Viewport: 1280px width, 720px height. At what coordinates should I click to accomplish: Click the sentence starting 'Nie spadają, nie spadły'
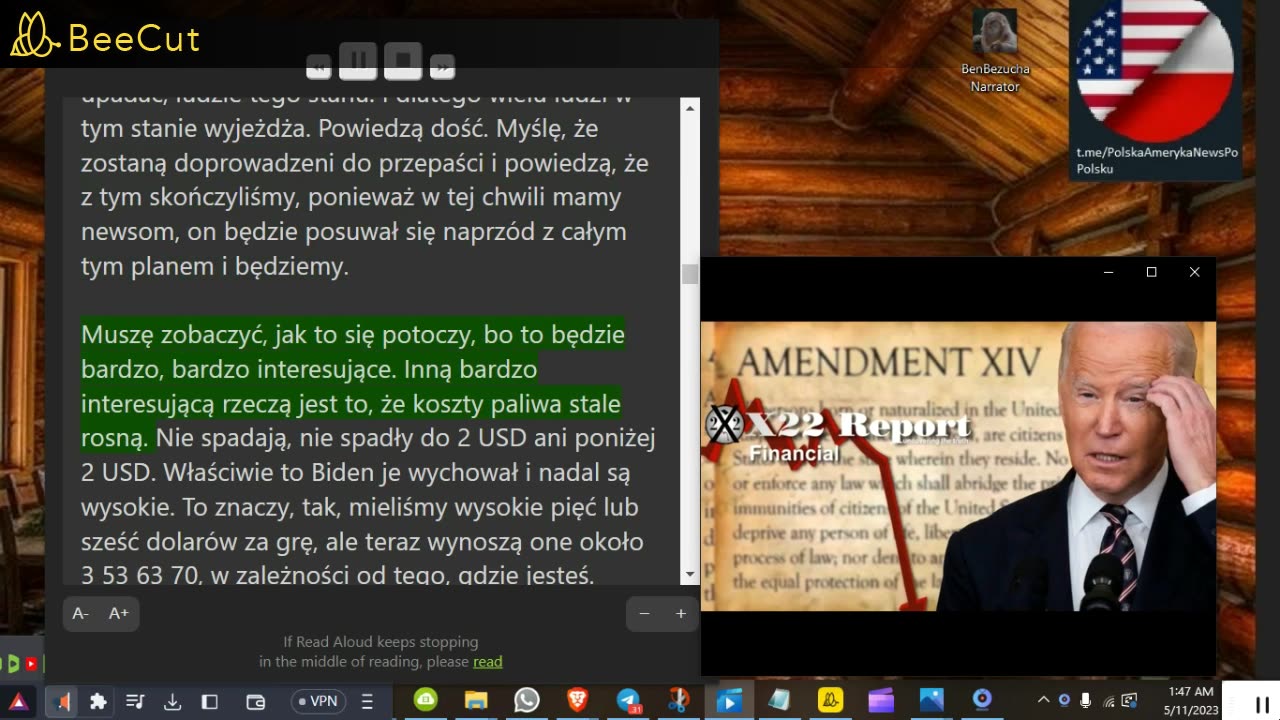pos(369,455)
